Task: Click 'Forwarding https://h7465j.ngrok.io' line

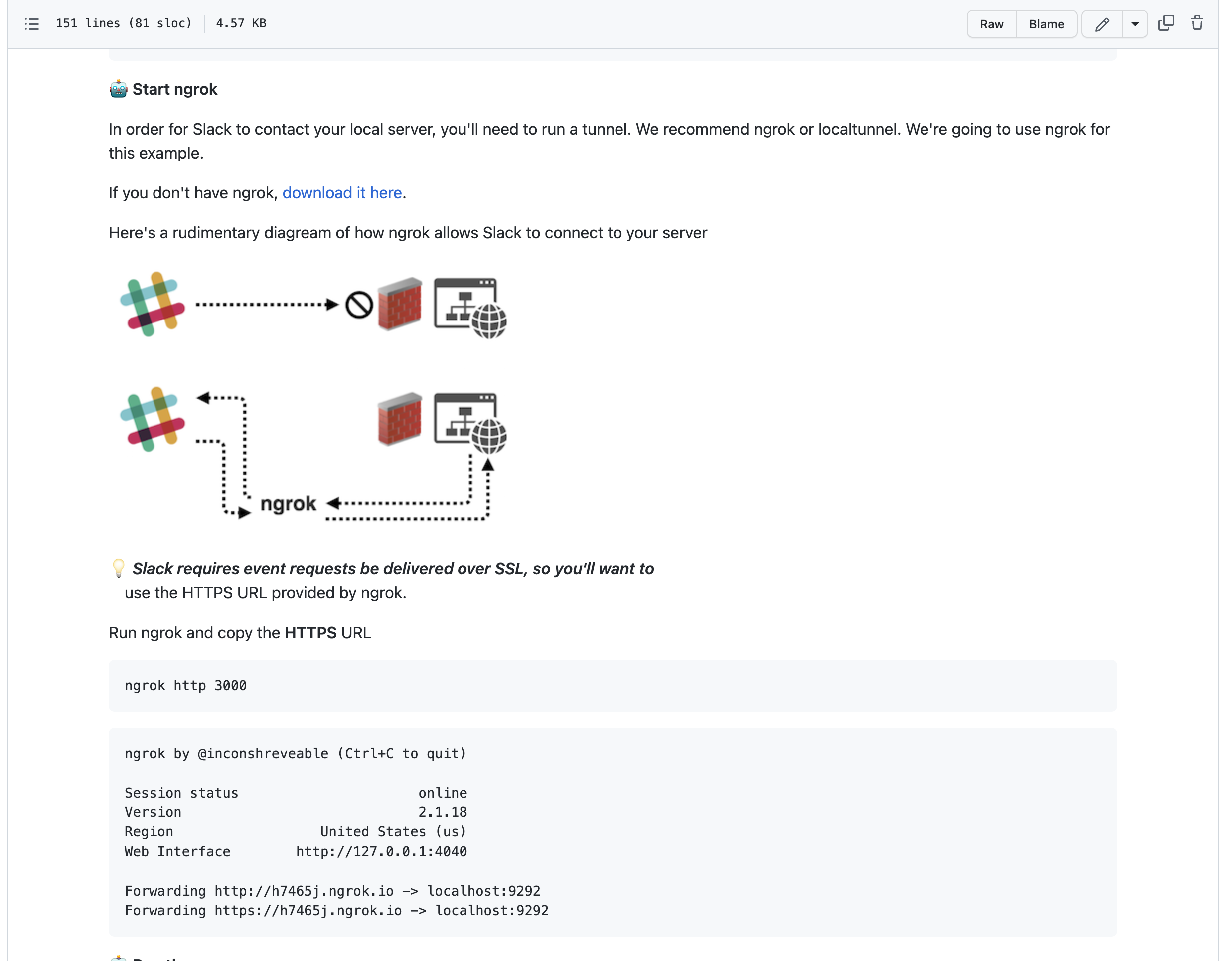Action: click(336, 910)
